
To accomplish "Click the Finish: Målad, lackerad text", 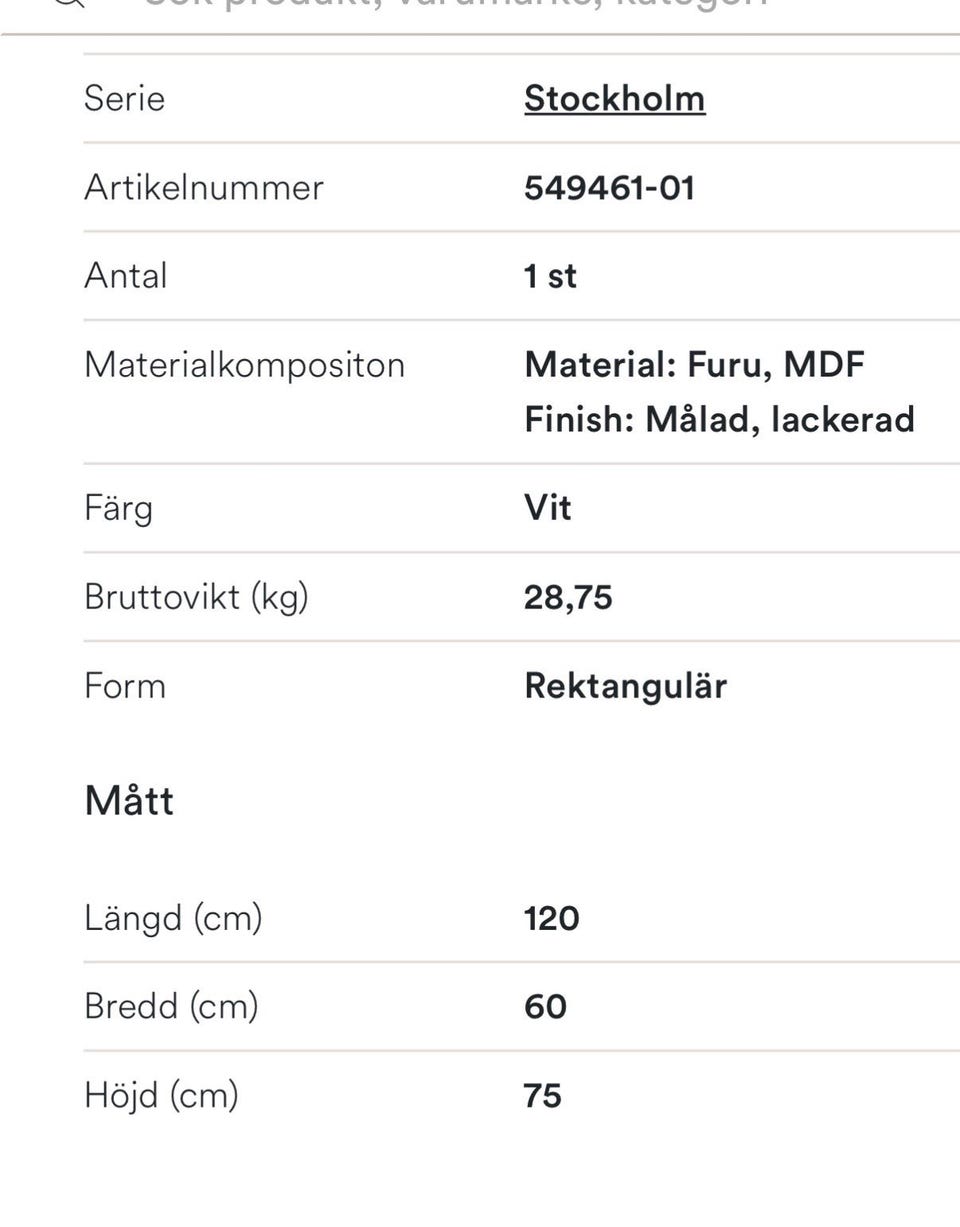I will tap(719, 419).
